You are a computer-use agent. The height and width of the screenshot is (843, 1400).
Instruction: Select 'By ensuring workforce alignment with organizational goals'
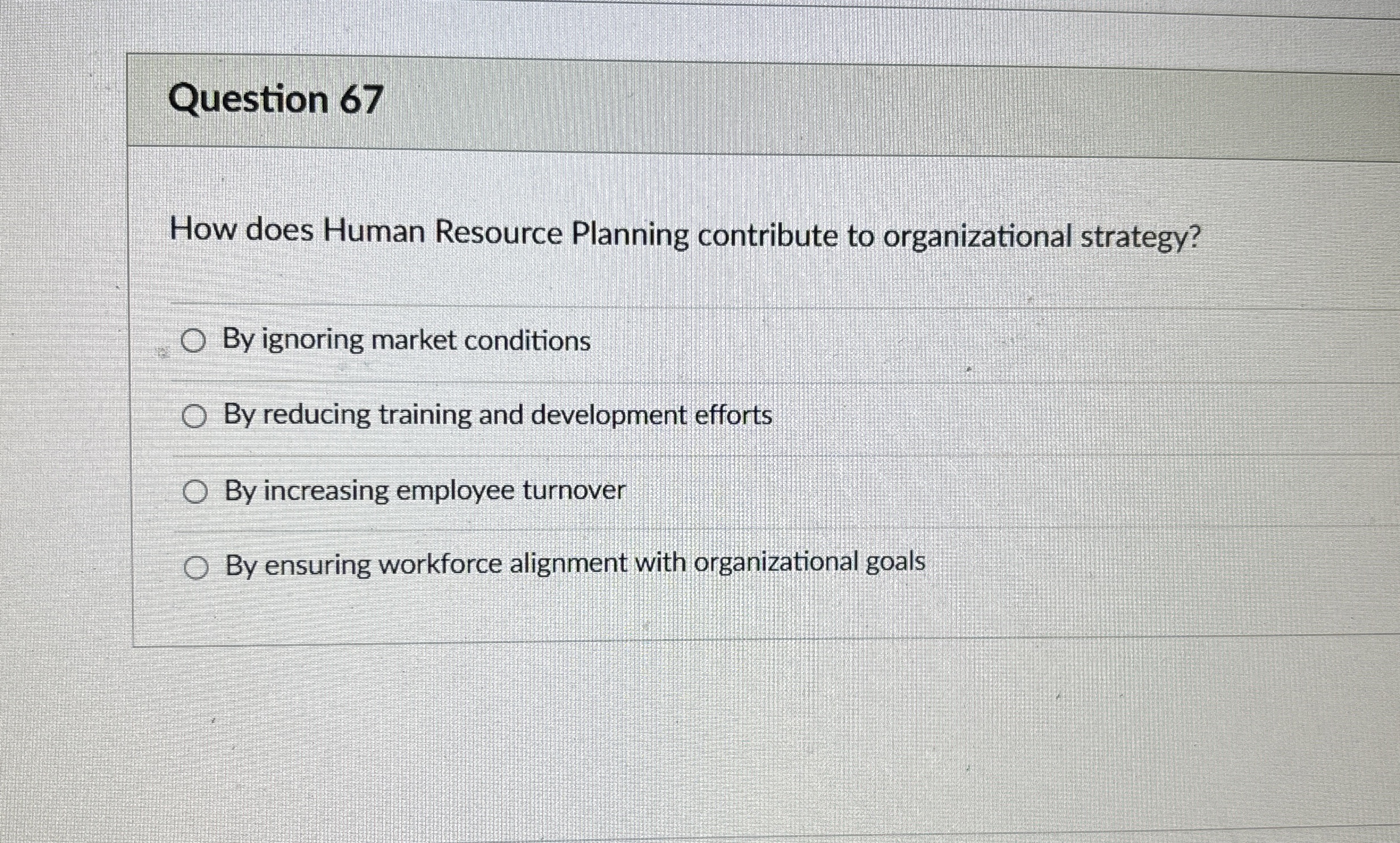click(x=197, y=566)
